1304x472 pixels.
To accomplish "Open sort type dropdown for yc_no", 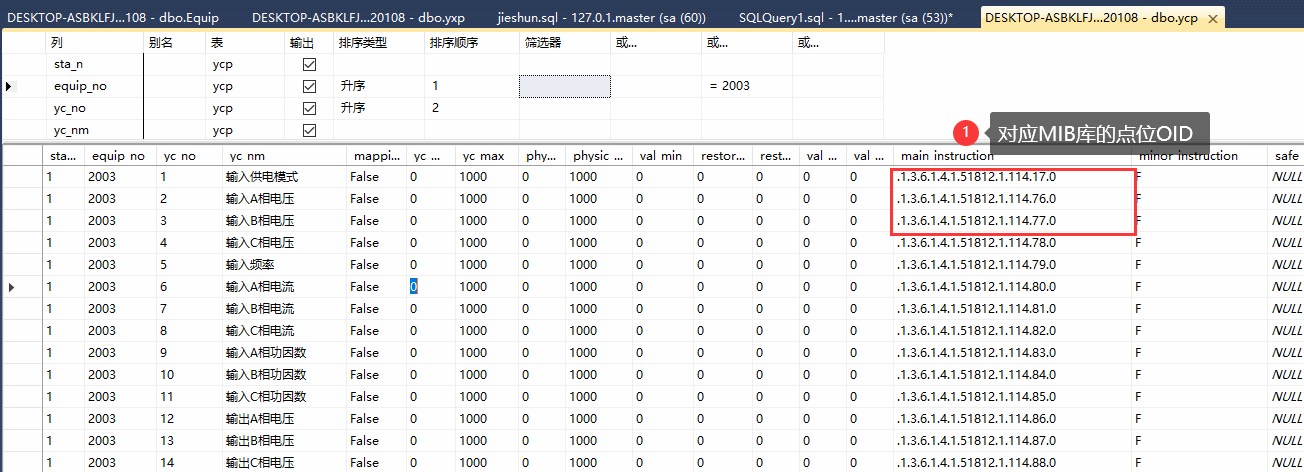I will pyautogui.click(x=378, y=108).
